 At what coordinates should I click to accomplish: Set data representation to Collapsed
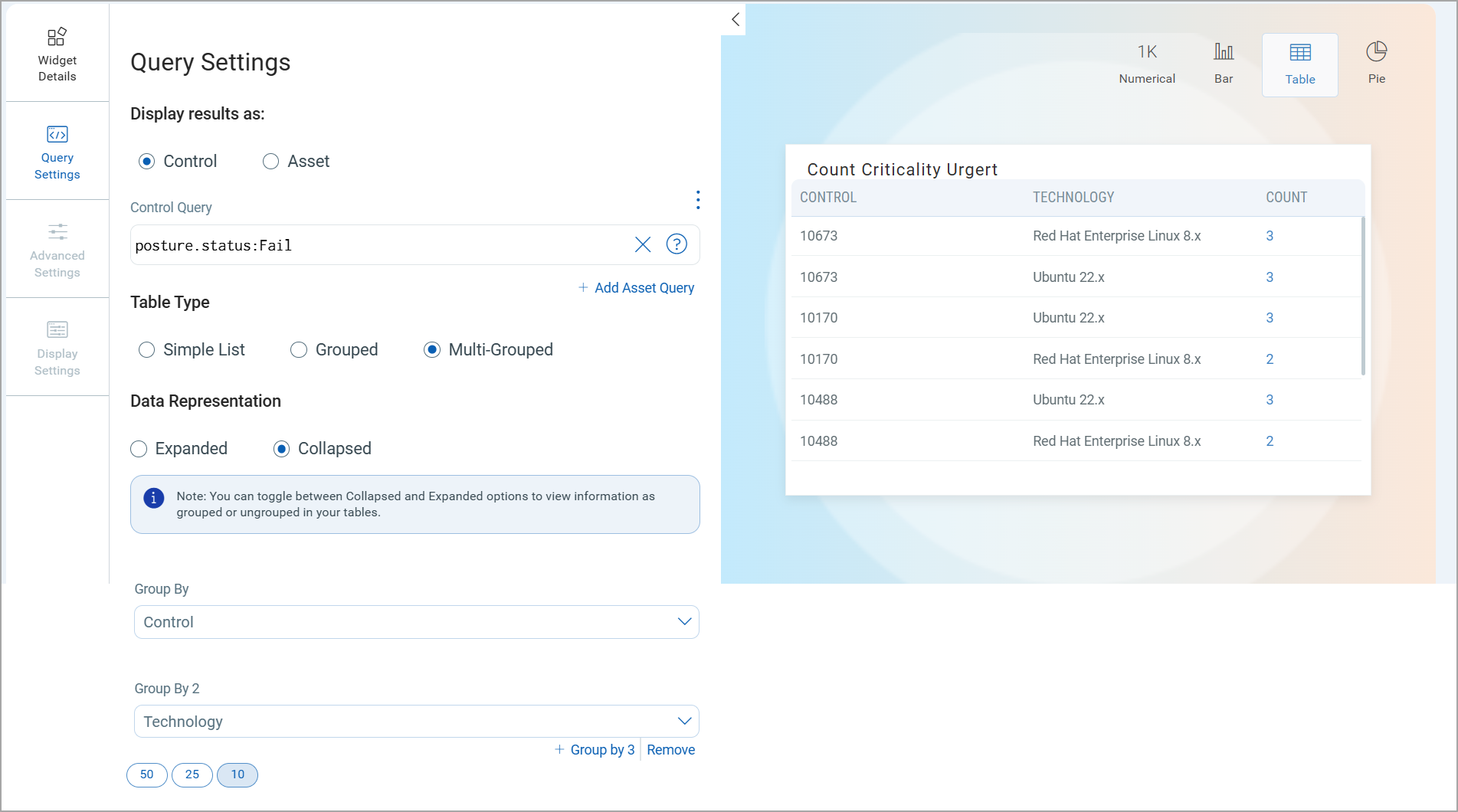coord(322,449)
